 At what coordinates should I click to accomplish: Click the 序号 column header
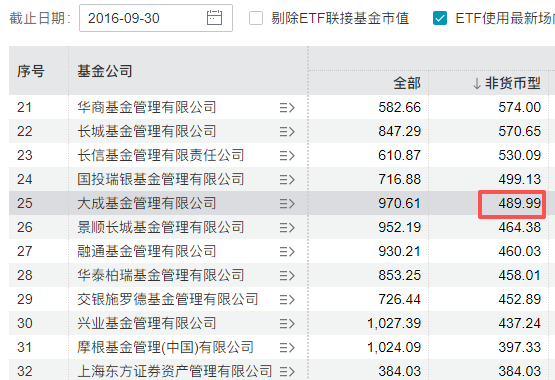[31, 71]
